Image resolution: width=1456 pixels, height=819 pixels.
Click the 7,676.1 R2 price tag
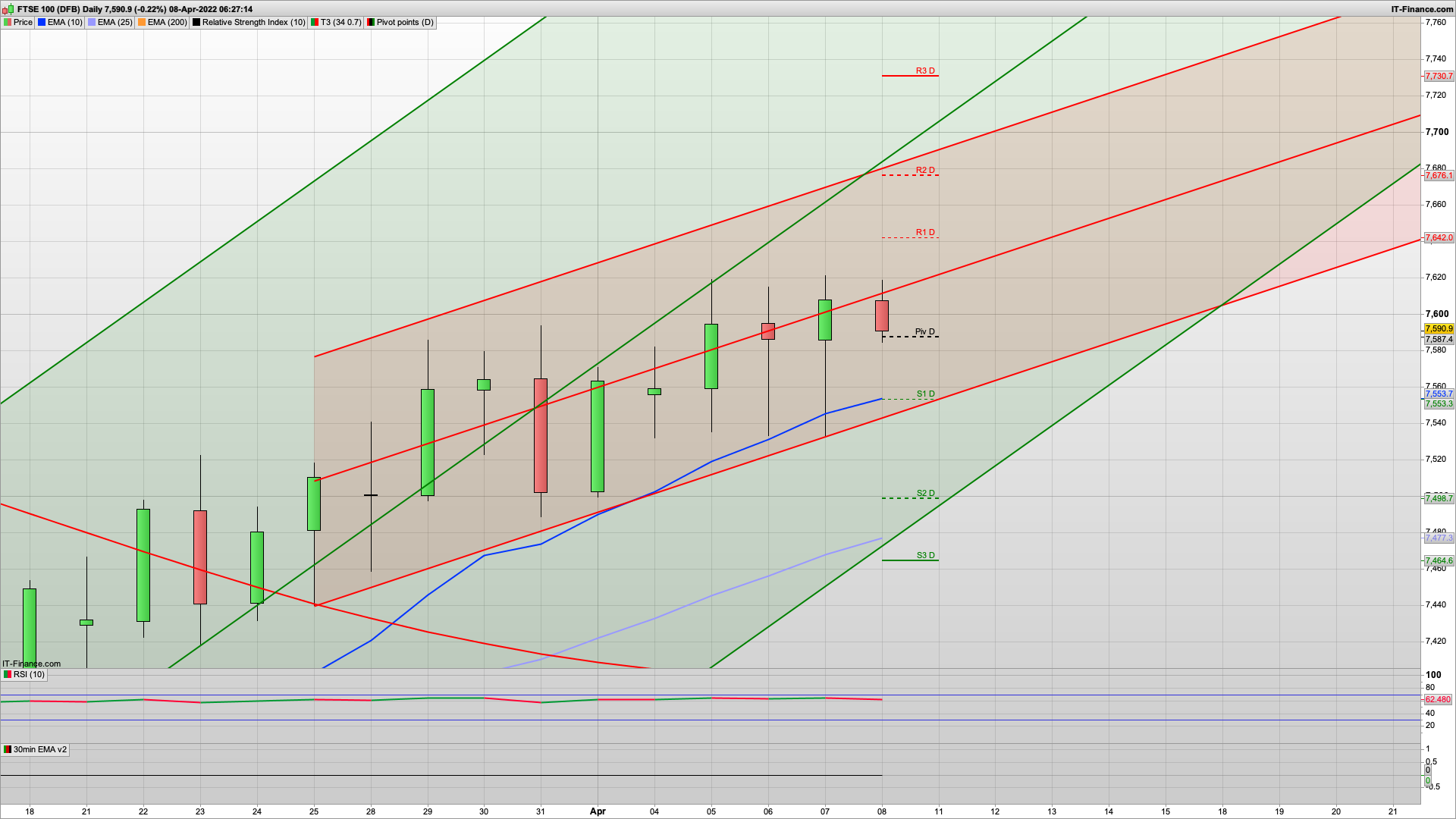tap(1439, 176)
